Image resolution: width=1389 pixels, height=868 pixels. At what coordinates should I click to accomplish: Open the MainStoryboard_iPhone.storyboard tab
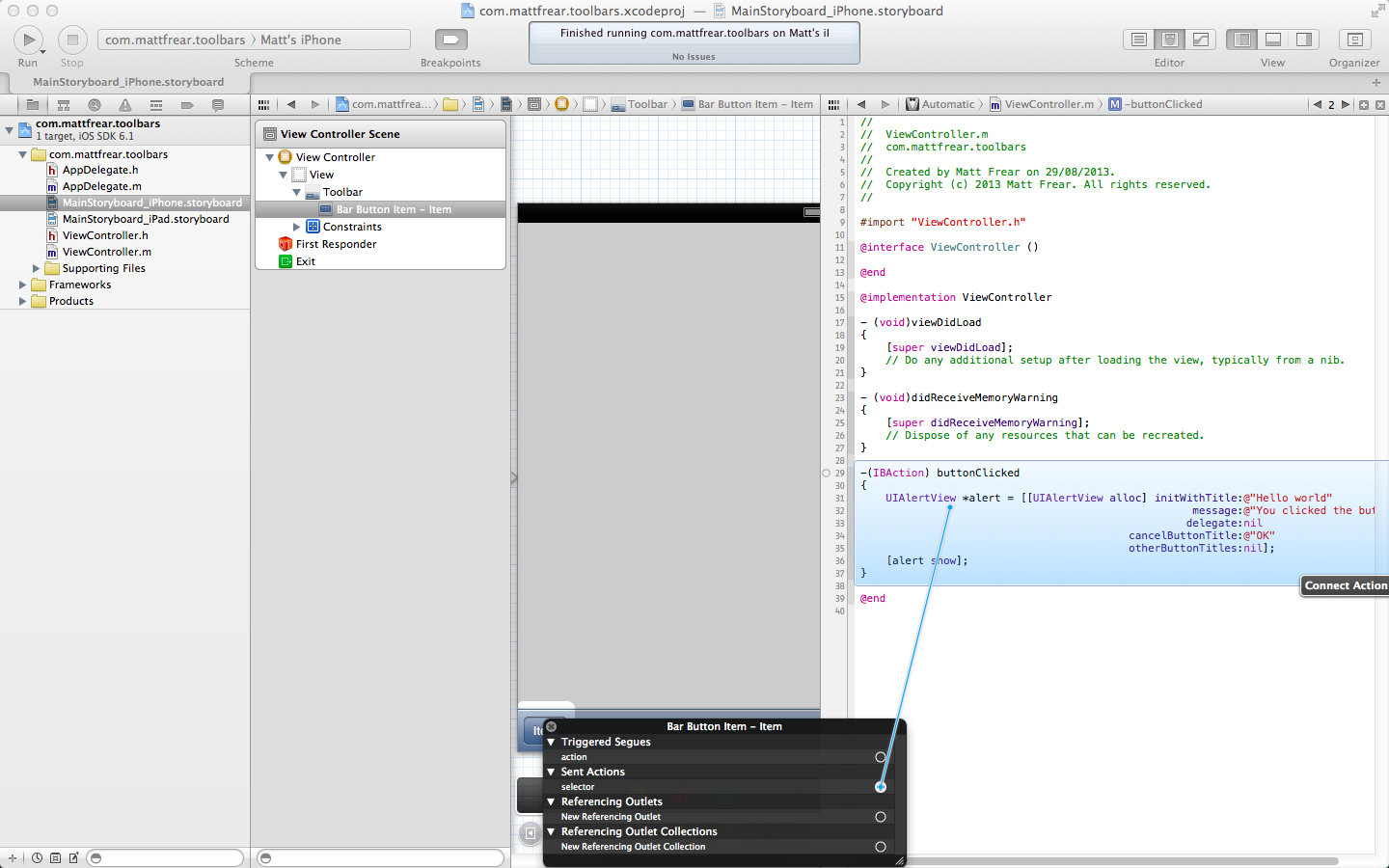(x=128, y=82)
